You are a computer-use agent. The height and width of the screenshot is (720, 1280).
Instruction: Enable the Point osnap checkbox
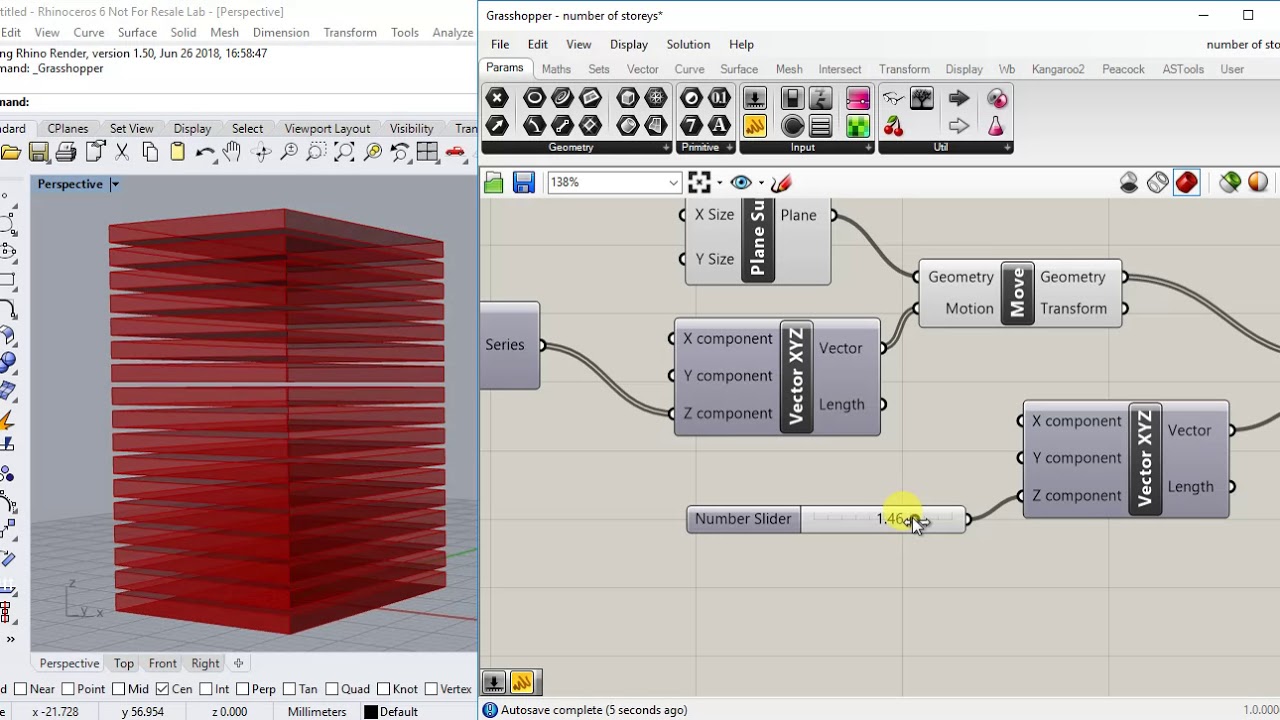pyautogui.click(x=68, y=689)
